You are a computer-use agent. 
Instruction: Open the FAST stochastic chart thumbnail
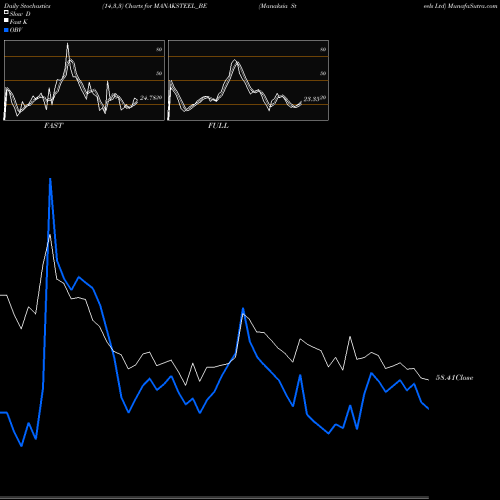(84, 80)
